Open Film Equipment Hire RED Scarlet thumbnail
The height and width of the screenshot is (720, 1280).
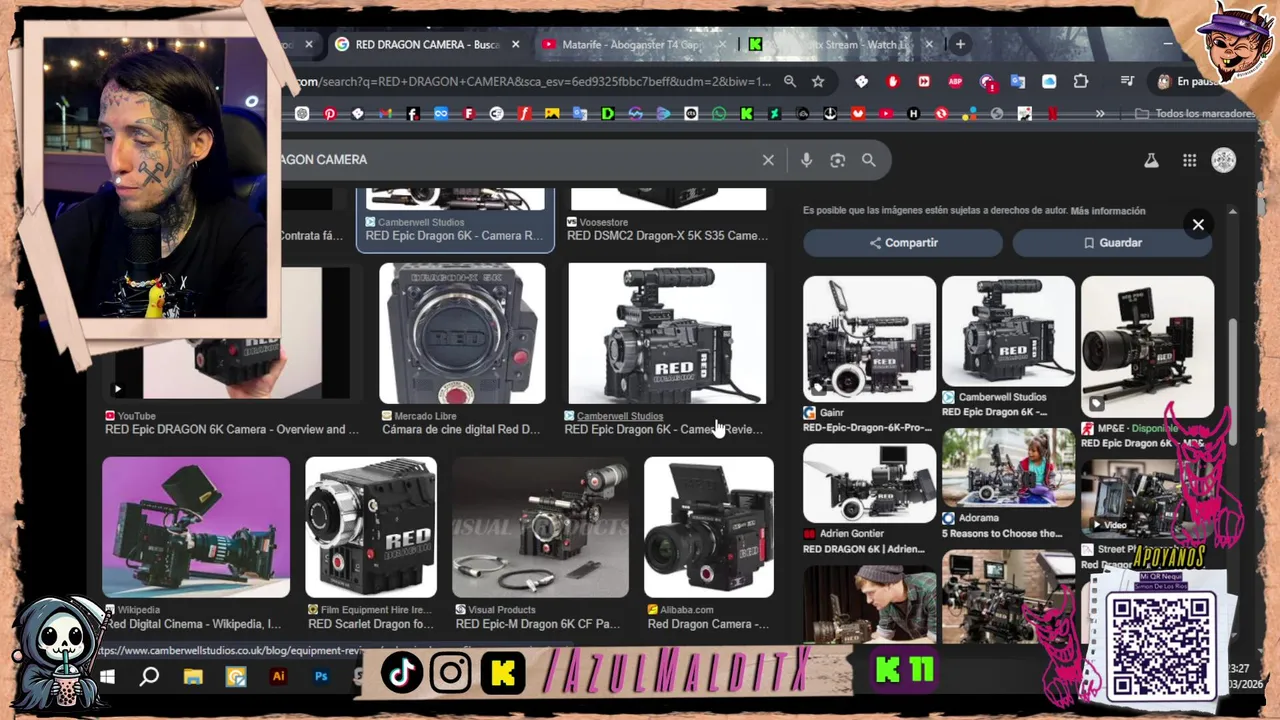pyautogui.click(x=371, y=527)
